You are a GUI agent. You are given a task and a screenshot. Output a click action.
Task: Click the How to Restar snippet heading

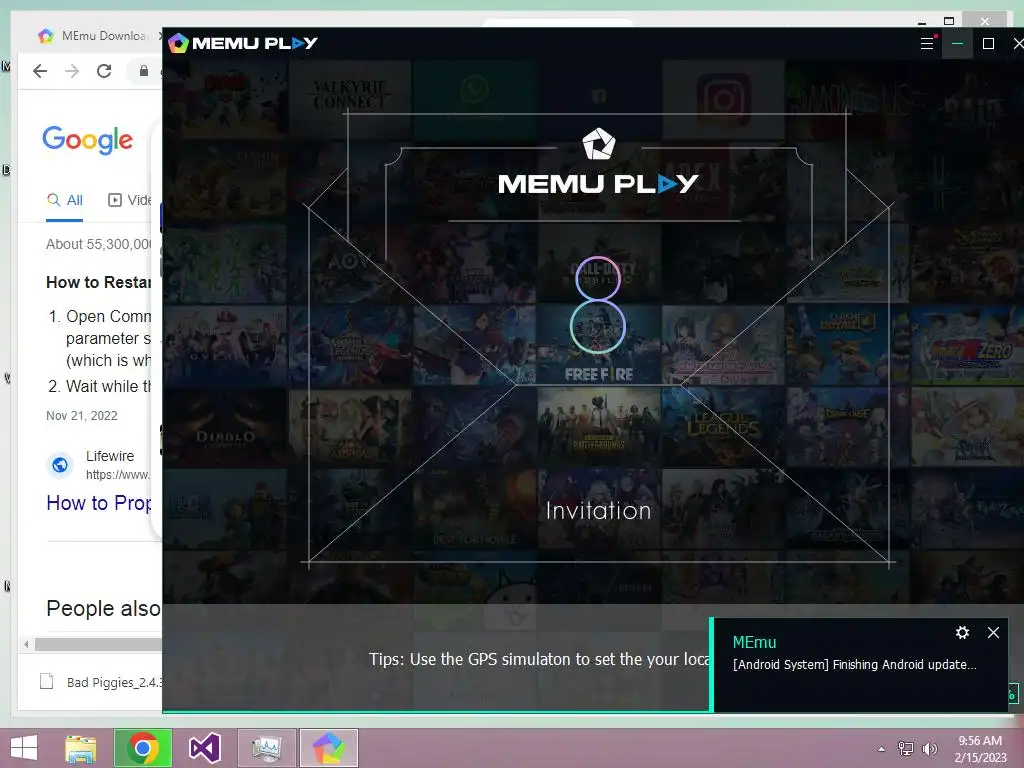[99, 282]
